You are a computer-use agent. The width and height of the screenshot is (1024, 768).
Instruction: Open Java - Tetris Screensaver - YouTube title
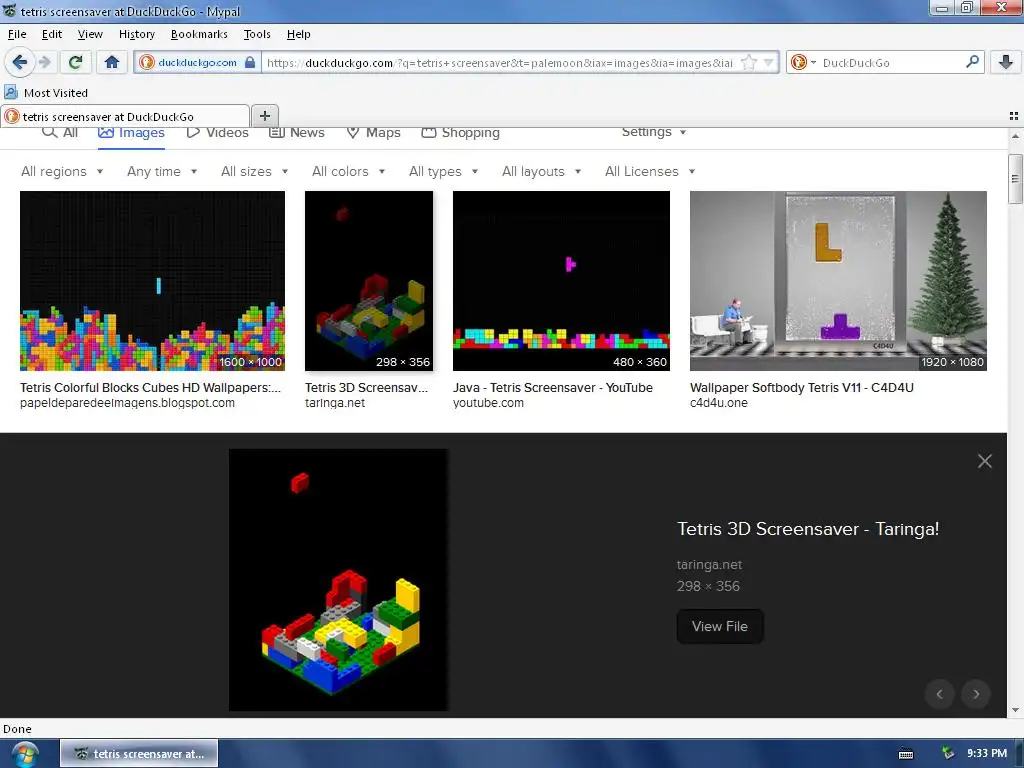[553, 387]
